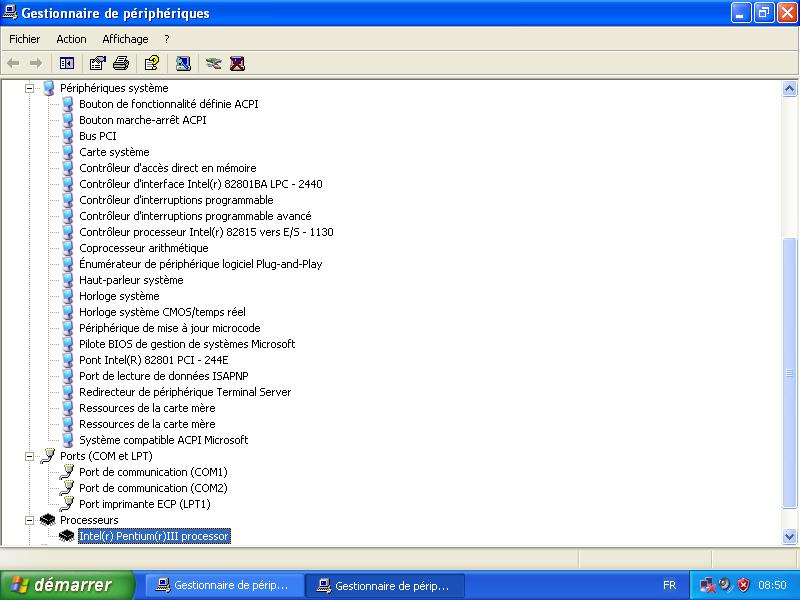Select the Horloge système item
The image size is (800, 600).
tap(119, 296)
